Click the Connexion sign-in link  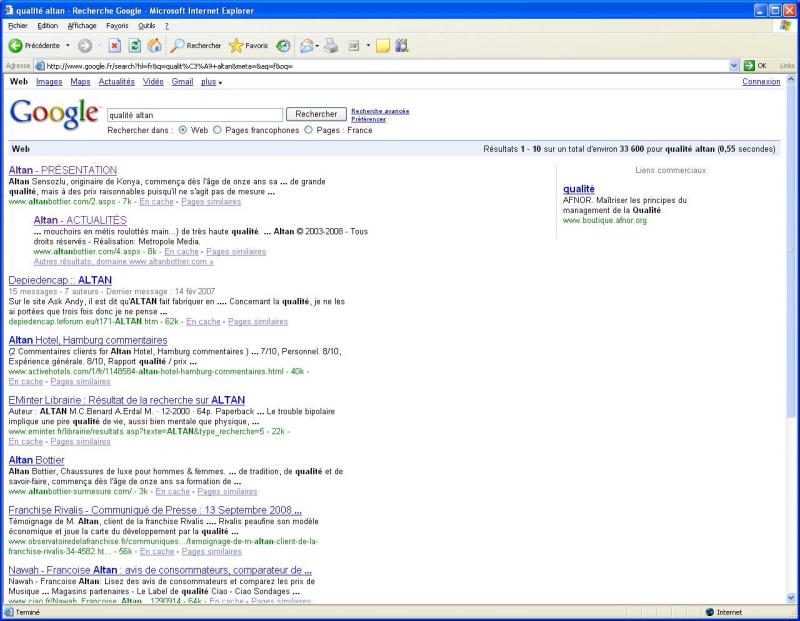761,82
